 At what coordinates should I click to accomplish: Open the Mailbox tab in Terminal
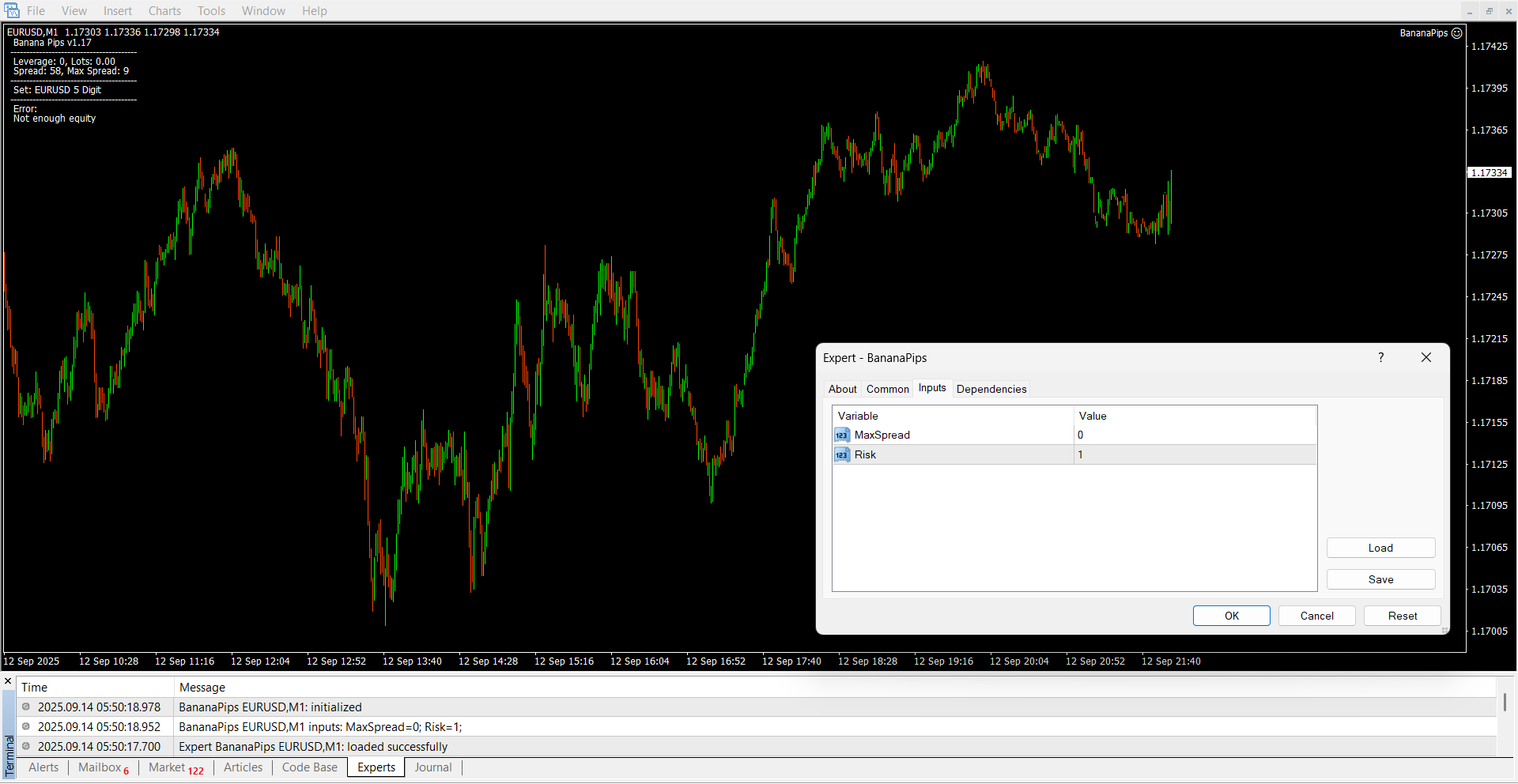click(x=100, y=767)
